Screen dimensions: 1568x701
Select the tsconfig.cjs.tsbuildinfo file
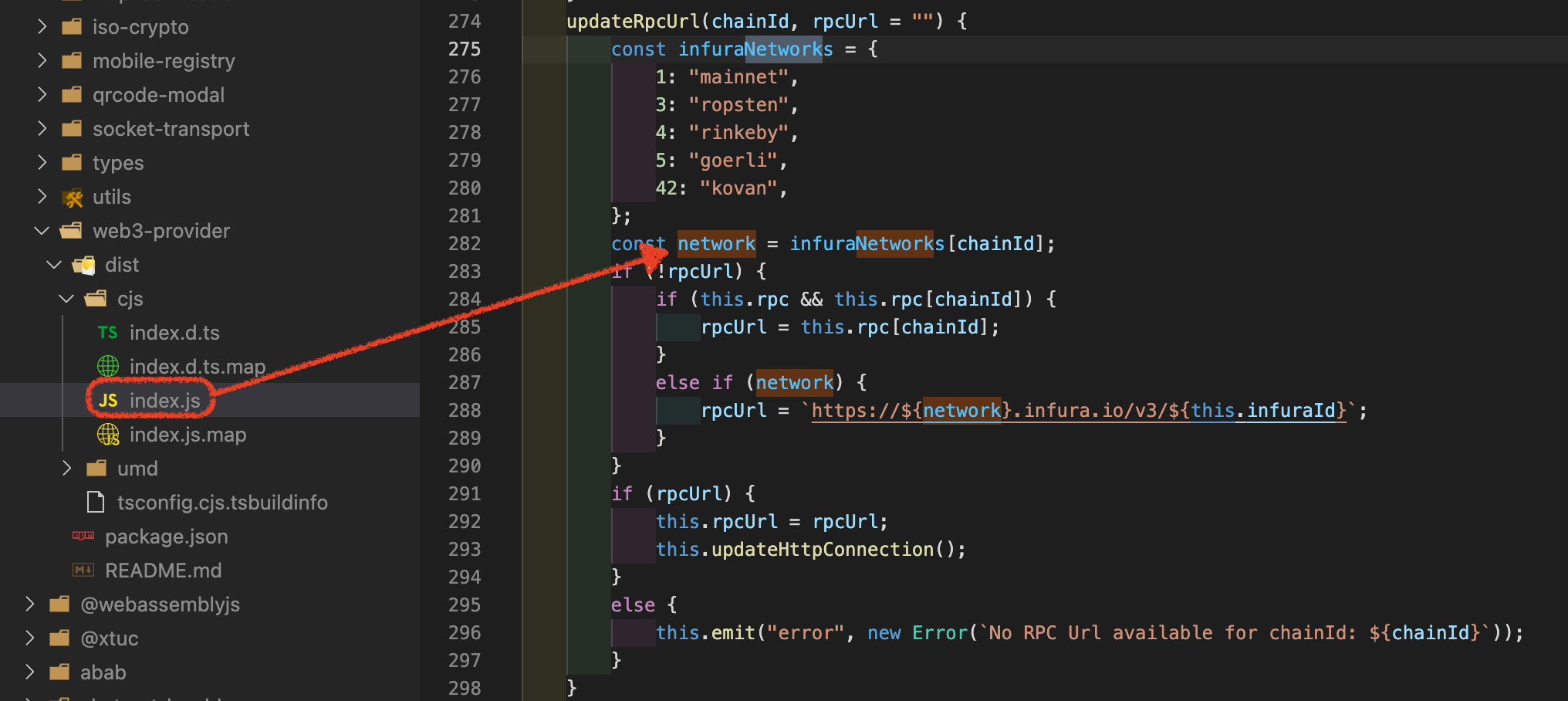pyautogui.click(x=224, y=503)
